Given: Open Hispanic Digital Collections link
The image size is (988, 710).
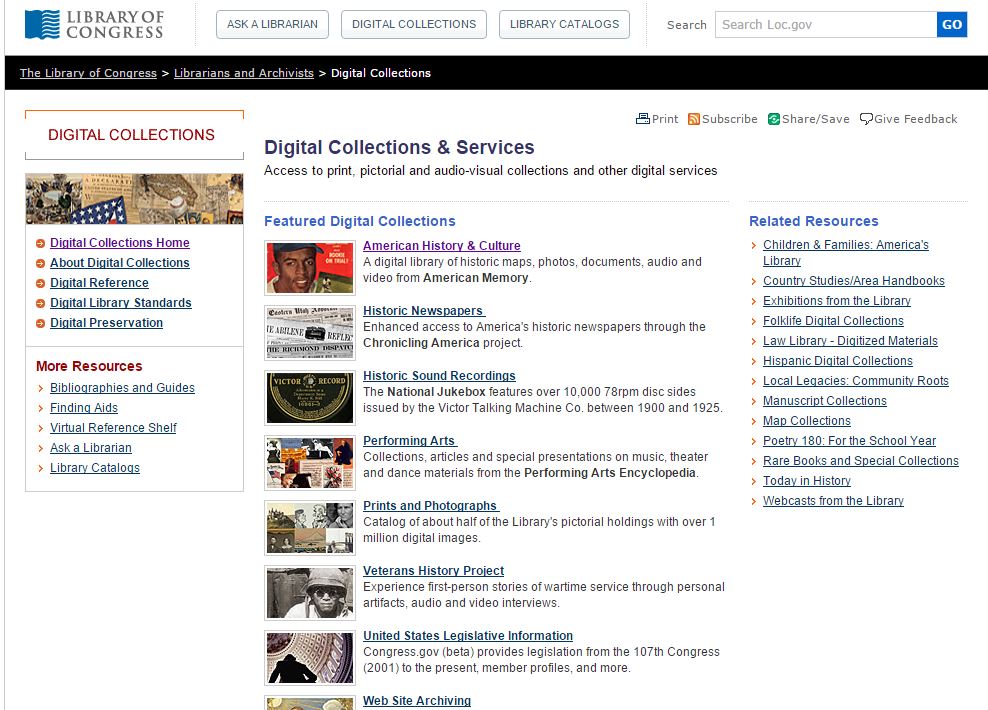Looking at the screenshot, I should tap(838, 360).
